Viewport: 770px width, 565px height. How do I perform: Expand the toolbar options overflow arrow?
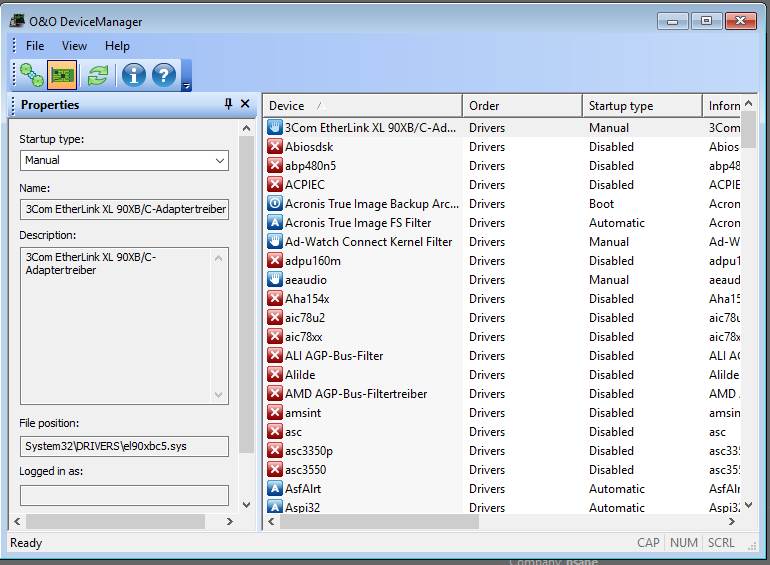tap(186, 86)
